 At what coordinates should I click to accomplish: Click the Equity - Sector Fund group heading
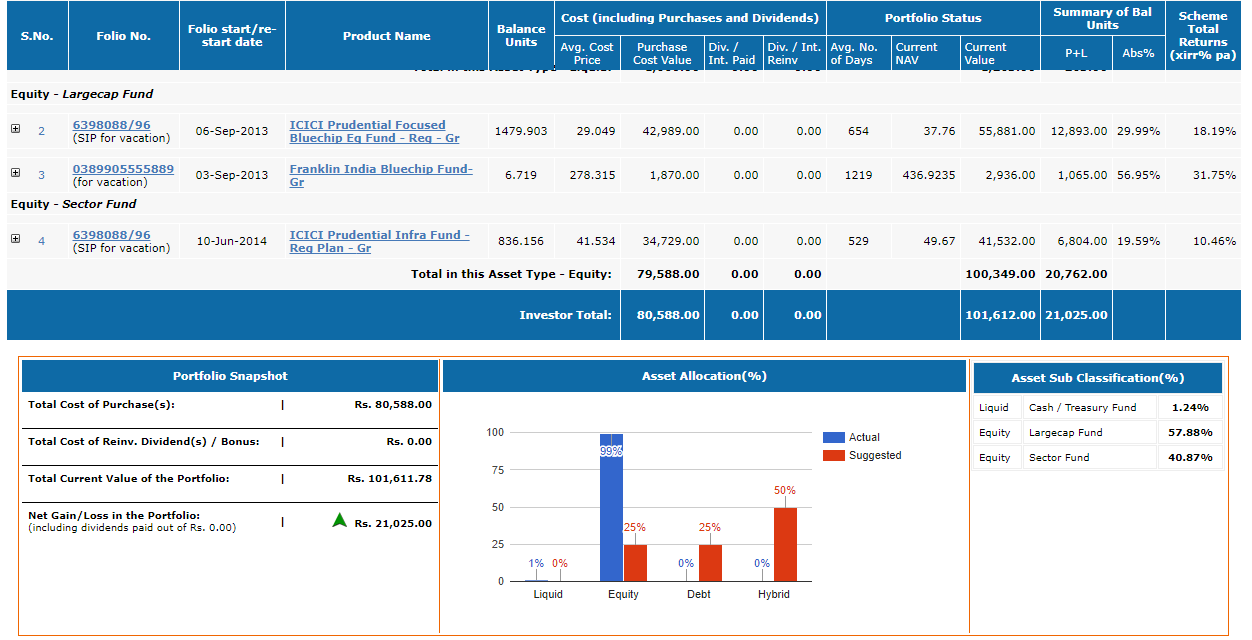point(73,204)
